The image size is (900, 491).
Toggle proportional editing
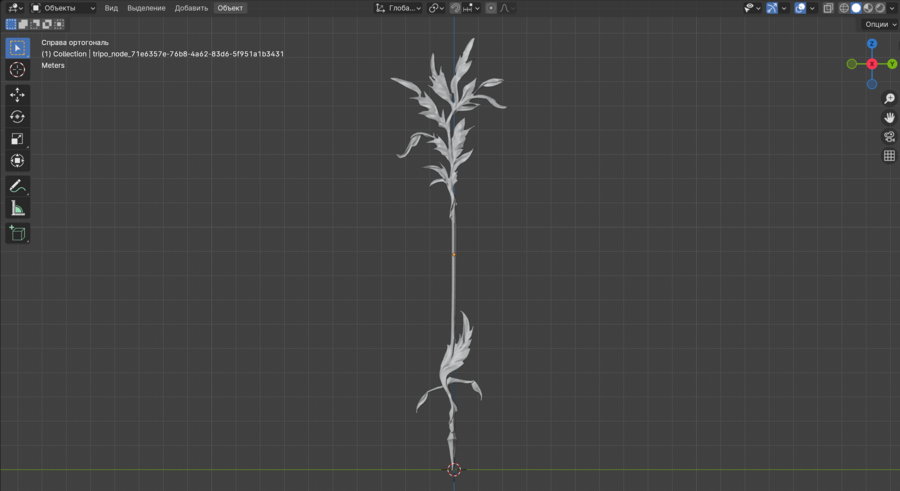[491, 8]
